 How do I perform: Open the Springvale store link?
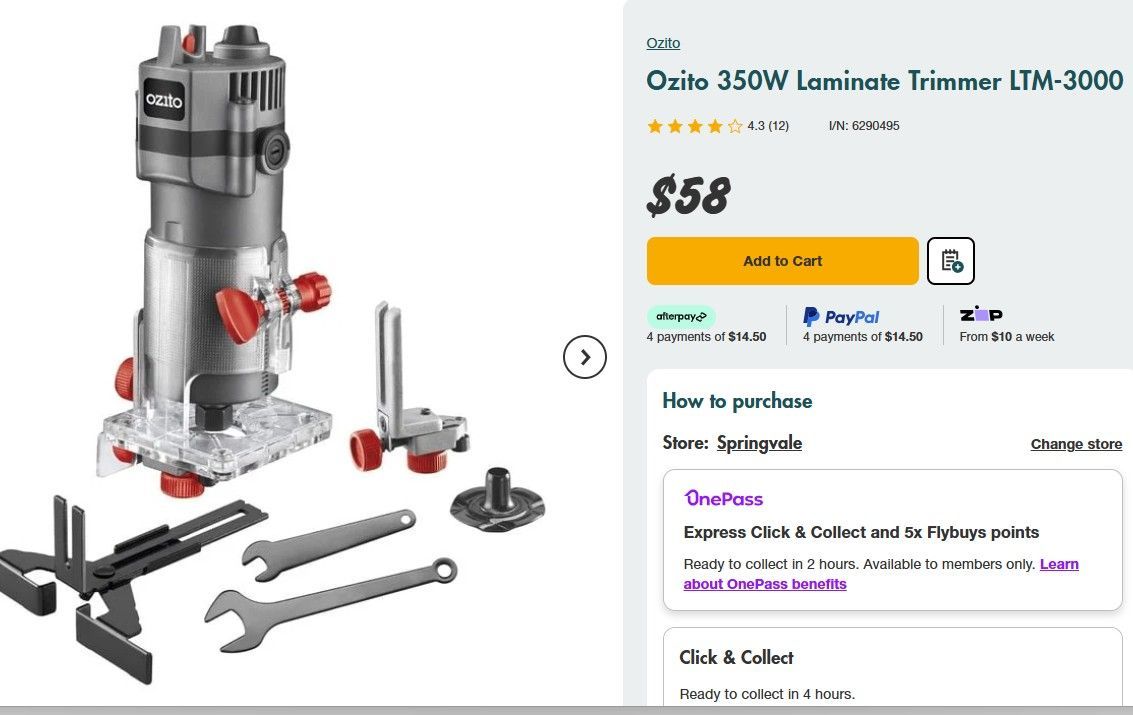pyautogui.click(x=759, y=443)
